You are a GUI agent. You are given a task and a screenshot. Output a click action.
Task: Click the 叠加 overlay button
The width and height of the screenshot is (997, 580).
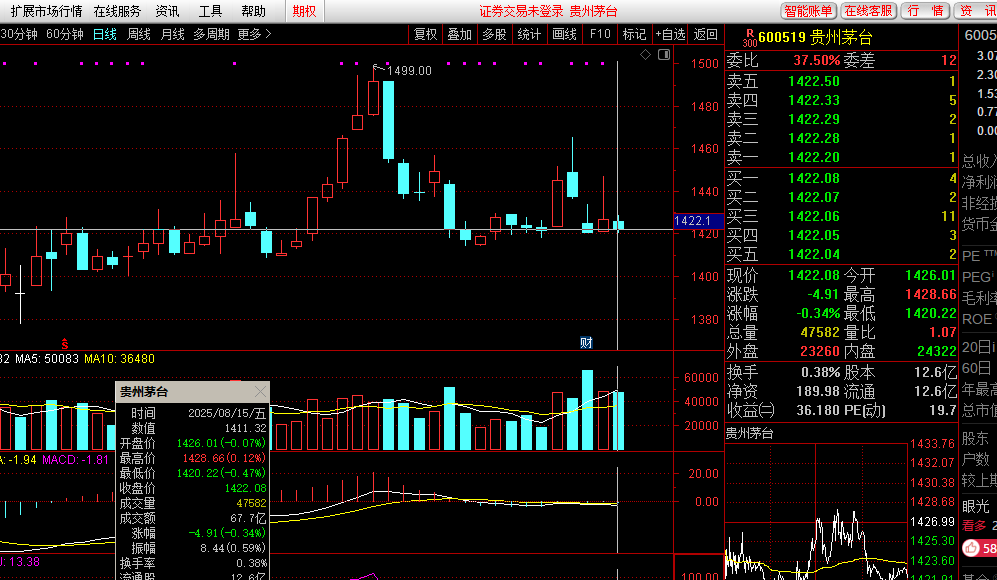pos(459,34)
